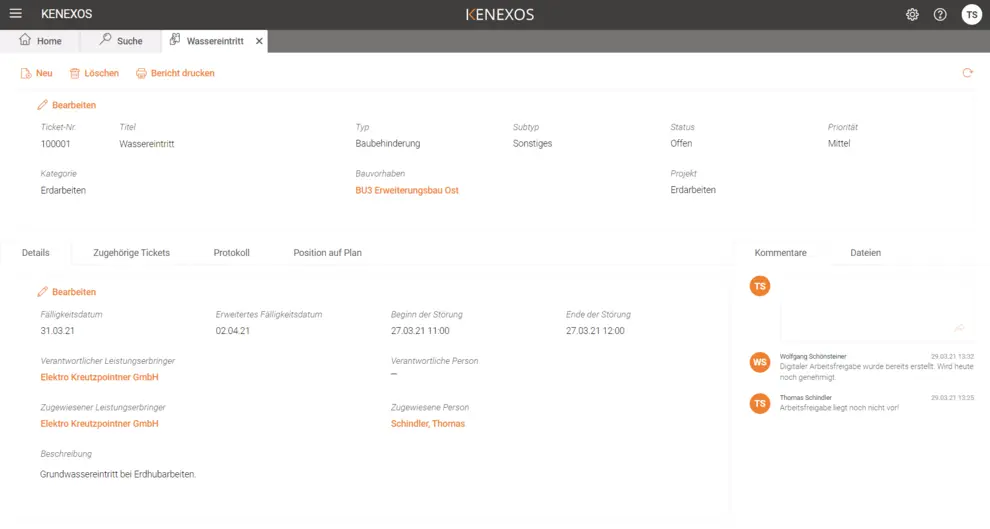
Task: Click Bericht drucken to print report
Action: (176, 73)
